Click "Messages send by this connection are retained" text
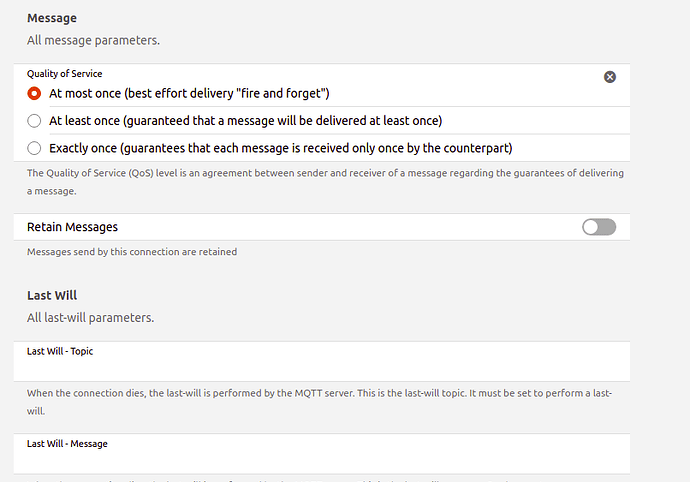 click(x=132, y=252)
